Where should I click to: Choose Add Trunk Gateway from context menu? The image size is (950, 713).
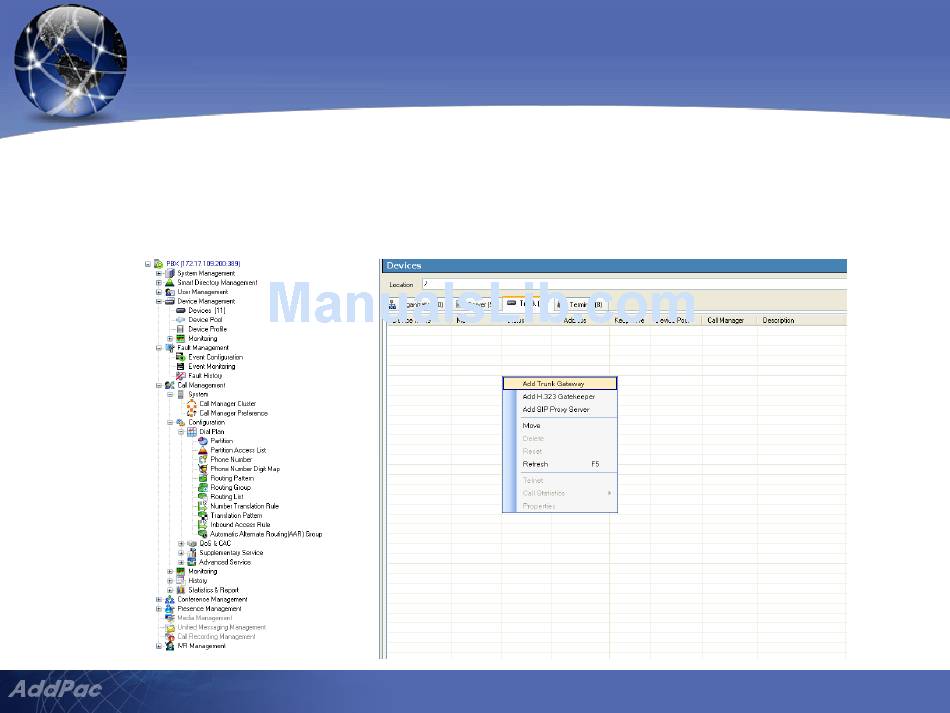pyautogui.click(x=553, y=383)
